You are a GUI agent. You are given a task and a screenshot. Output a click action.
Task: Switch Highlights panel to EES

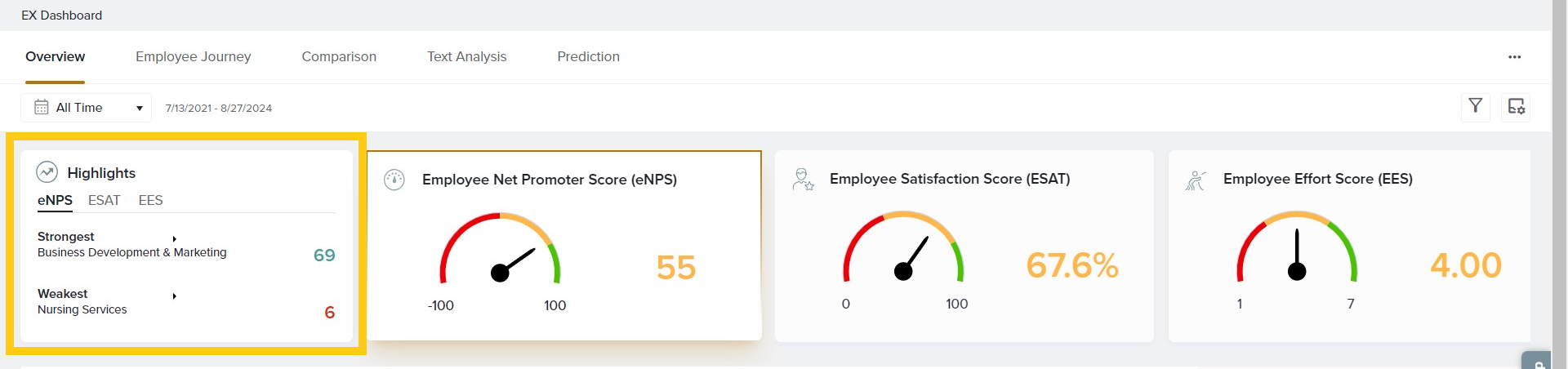click(x=150, y=201)
